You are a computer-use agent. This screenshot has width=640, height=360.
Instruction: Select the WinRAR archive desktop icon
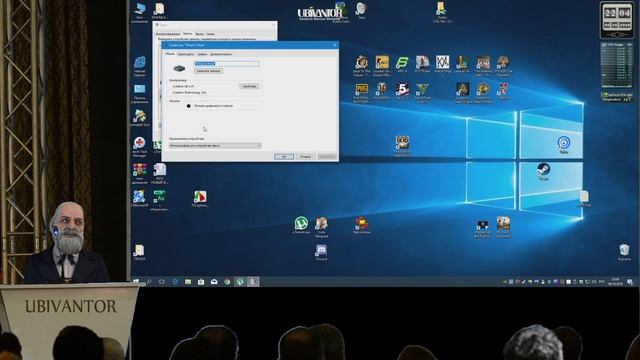(140, 173)
